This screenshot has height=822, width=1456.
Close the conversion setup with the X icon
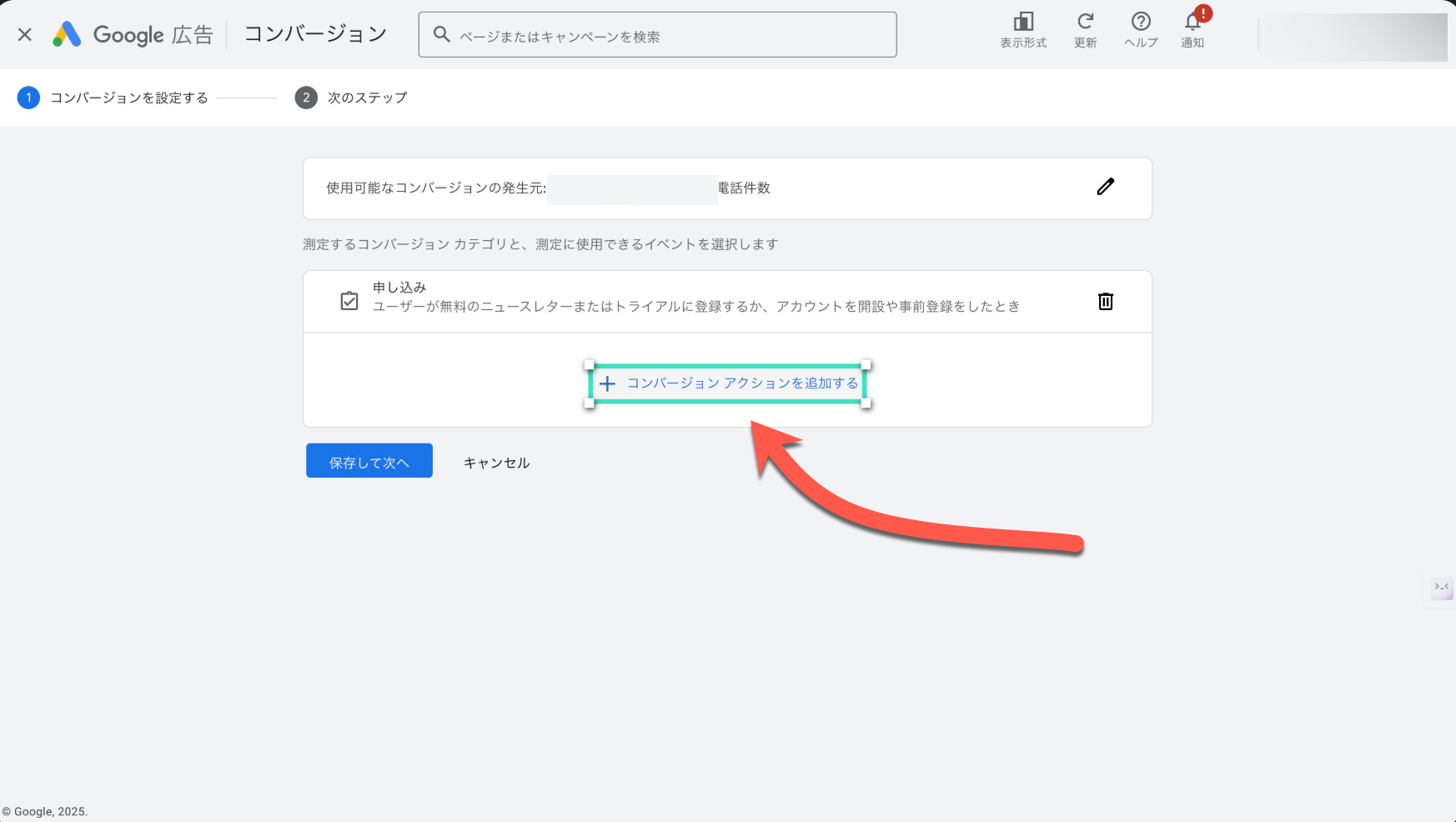(x=25, y=34)
